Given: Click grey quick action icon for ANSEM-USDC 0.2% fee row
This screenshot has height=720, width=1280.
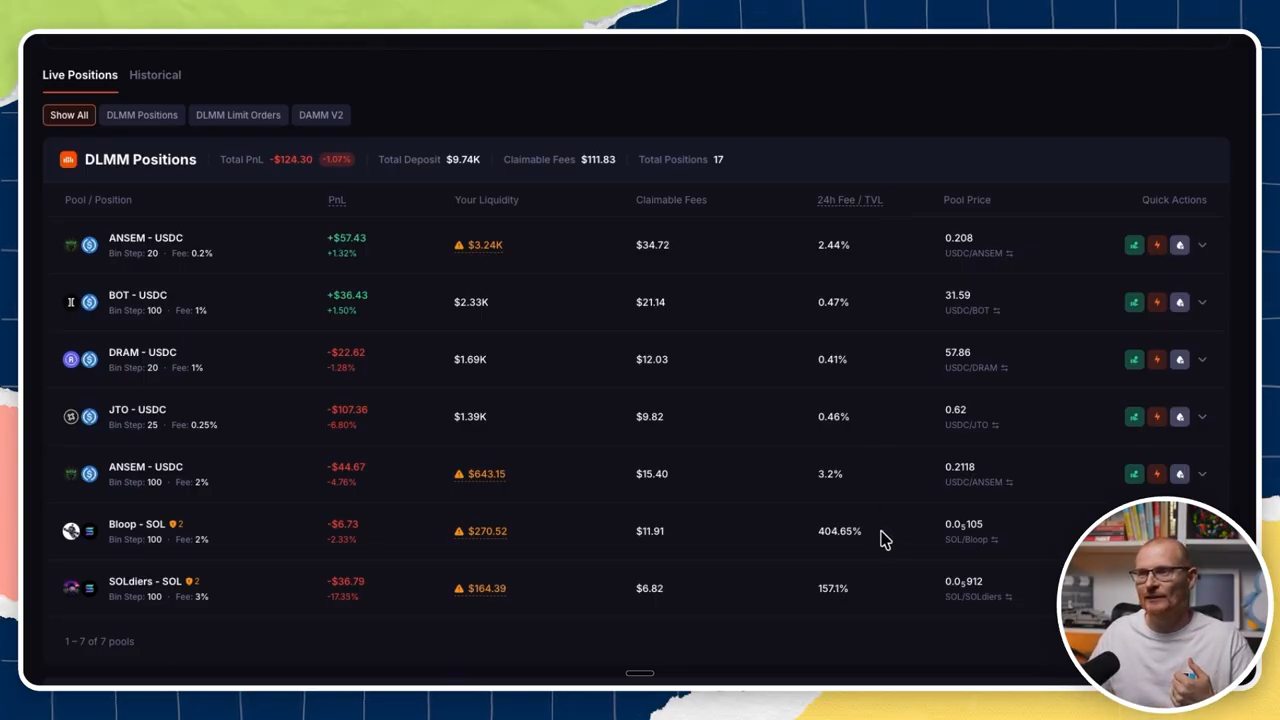Looking at the screenshot, I should coord(1180,245).
